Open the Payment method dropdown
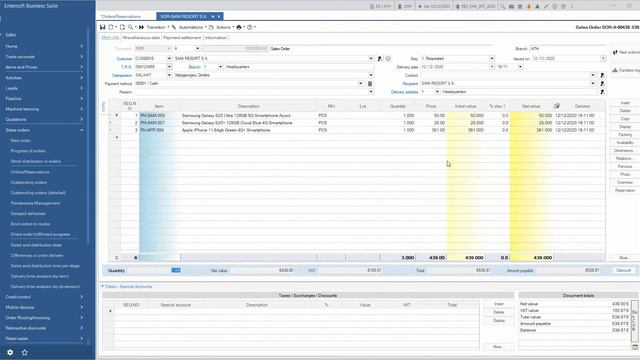 pyautogui.click(x=360, y=84)
